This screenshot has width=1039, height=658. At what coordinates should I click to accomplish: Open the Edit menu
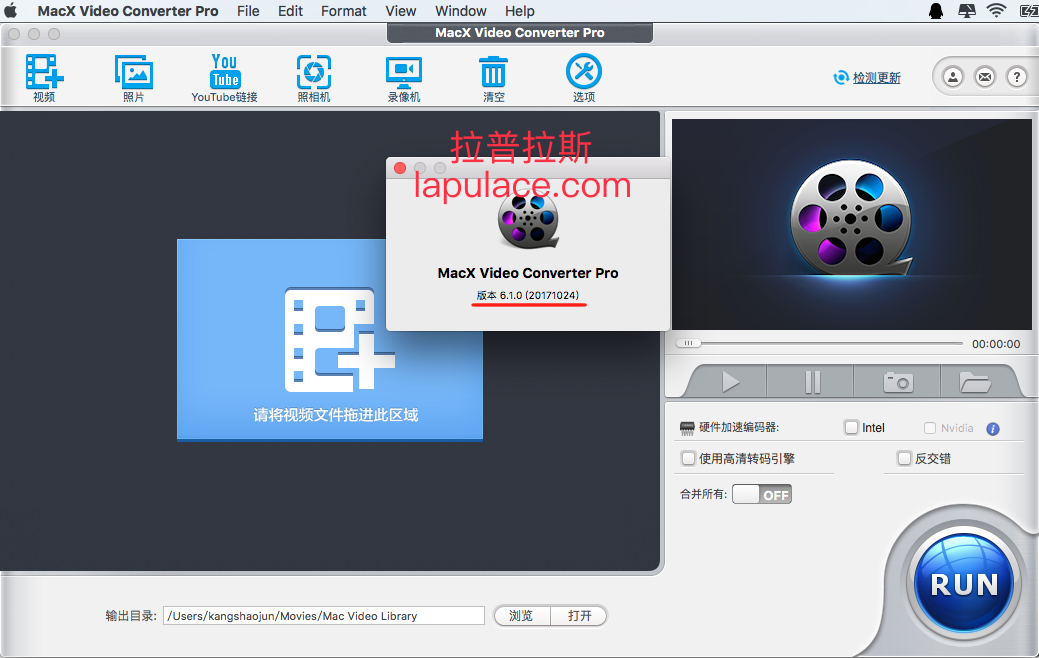pos(290,11)
